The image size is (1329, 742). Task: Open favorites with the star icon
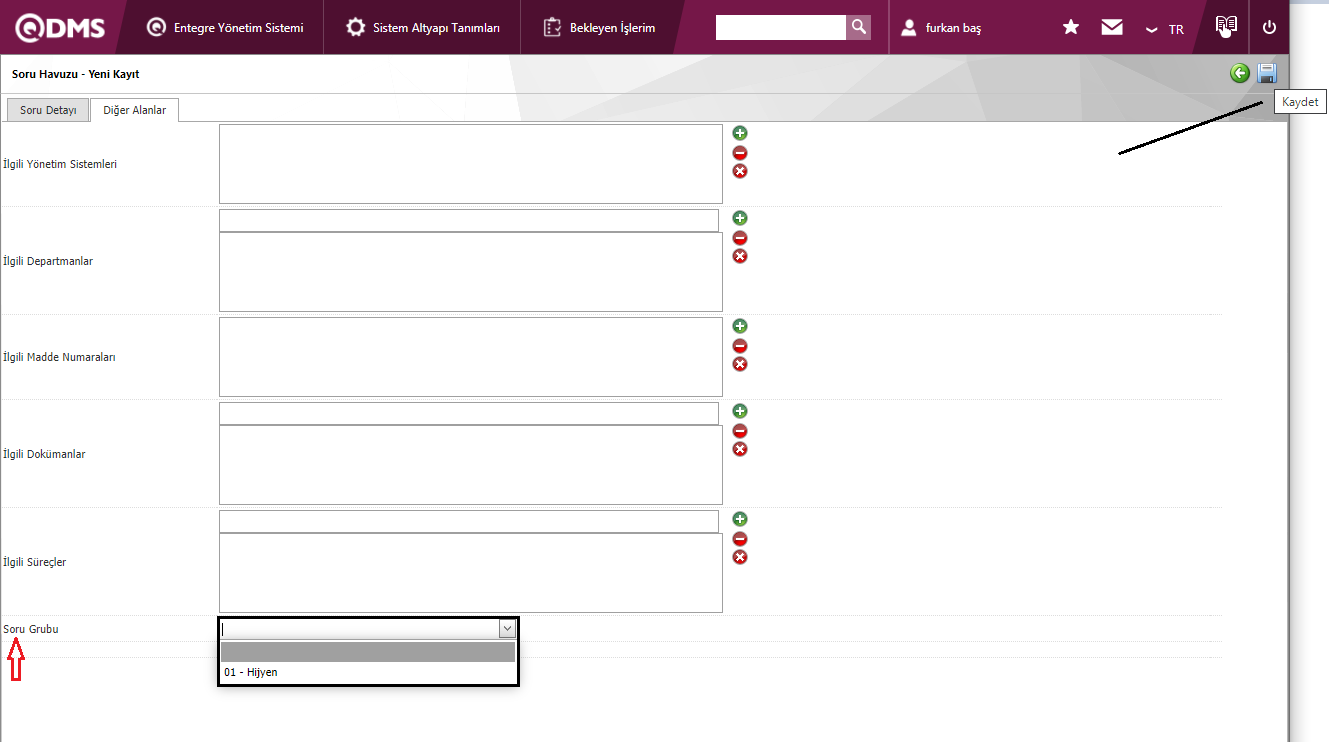[x=1071, y=28]
